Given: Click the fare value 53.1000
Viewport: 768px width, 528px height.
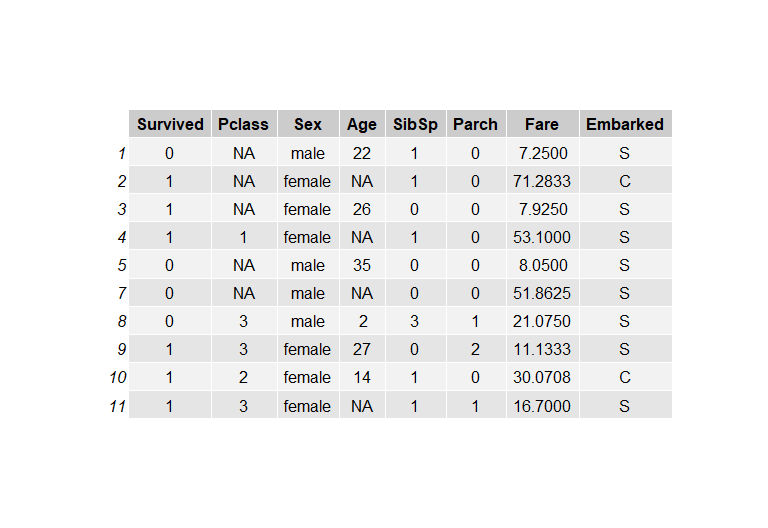Looking at the screenshot, I should click(x=542, y=237).
